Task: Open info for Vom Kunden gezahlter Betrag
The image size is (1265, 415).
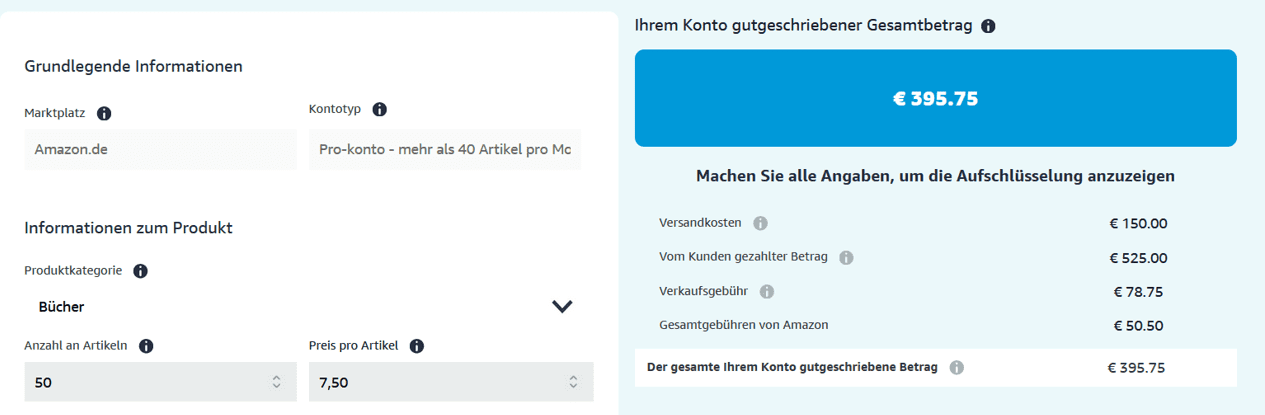Action: [x=846, y=257]
